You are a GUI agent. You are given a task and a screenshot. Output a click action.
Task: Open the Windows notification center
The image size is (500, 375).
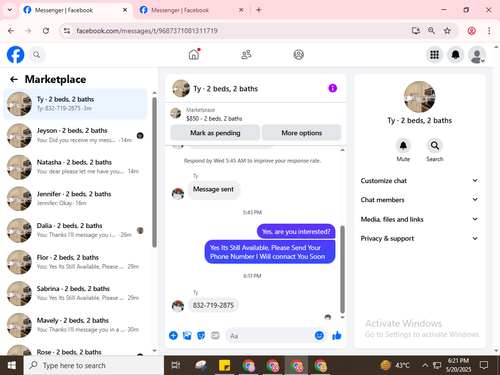click(x=484, y=365)
